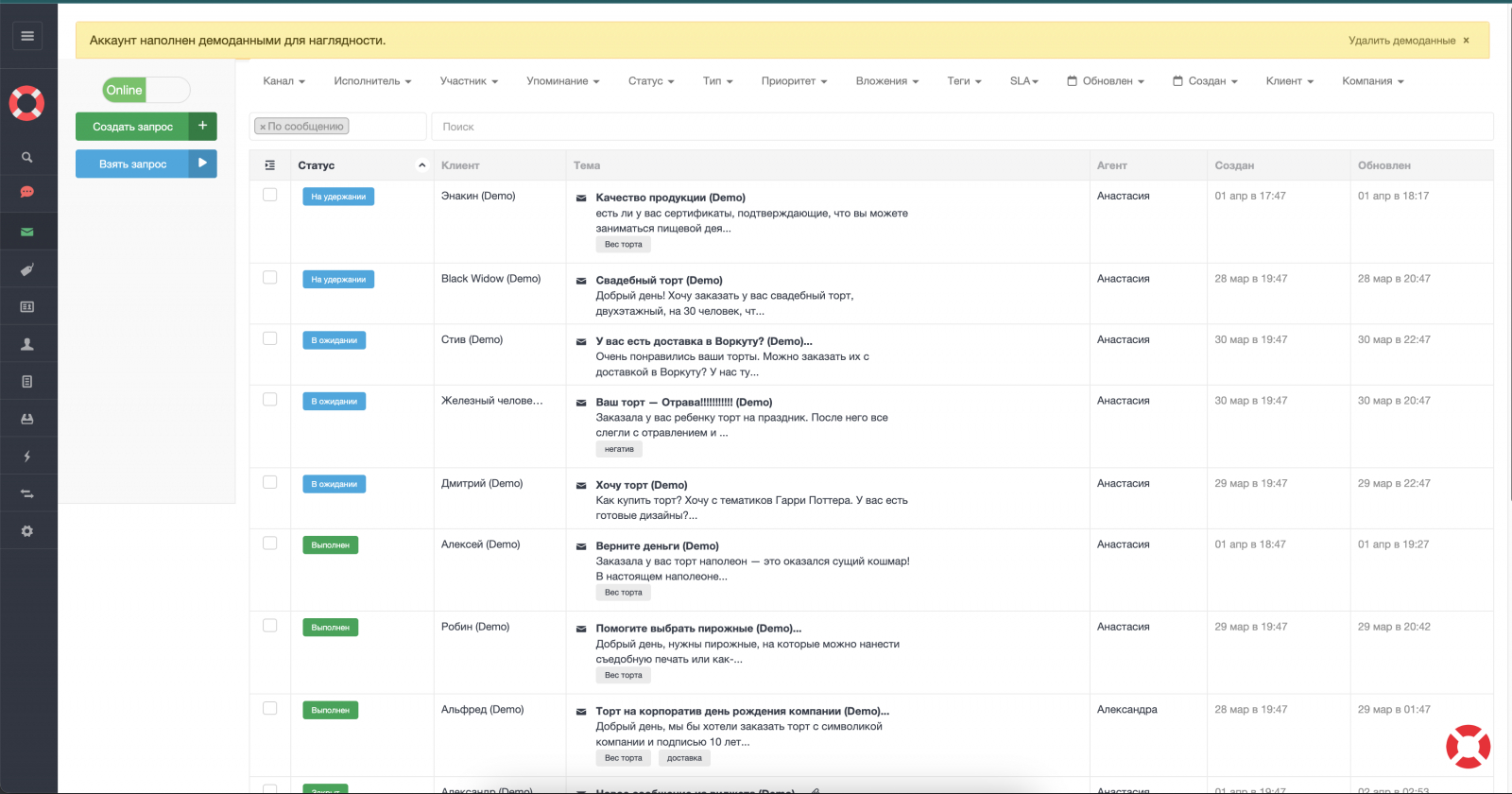1512x794 pixels.
Task: Open the red chat bubble section
Action: point(27,192)
